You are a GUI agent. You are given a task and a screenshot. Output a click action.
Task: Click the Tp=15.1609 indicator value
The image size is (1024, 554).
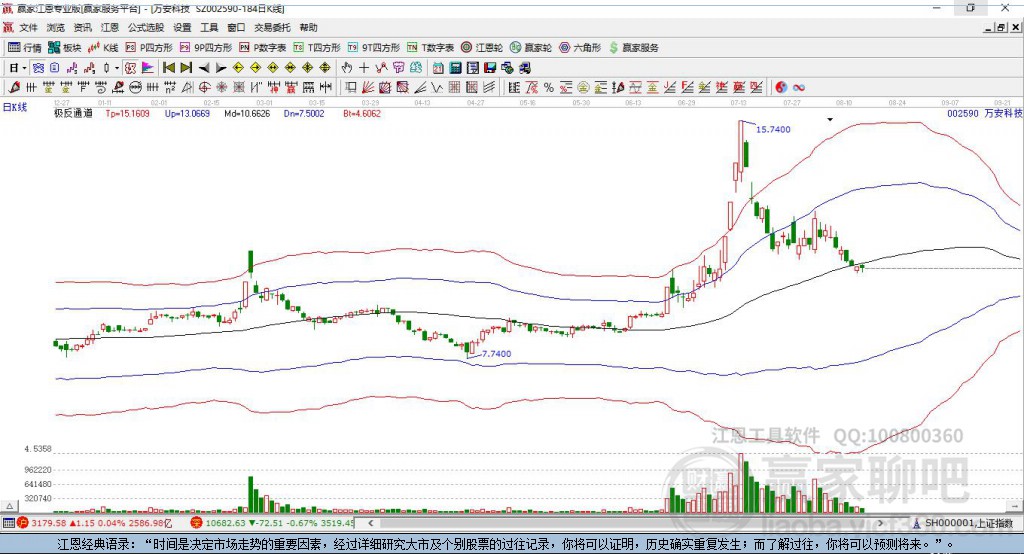(x=127, y=114)
